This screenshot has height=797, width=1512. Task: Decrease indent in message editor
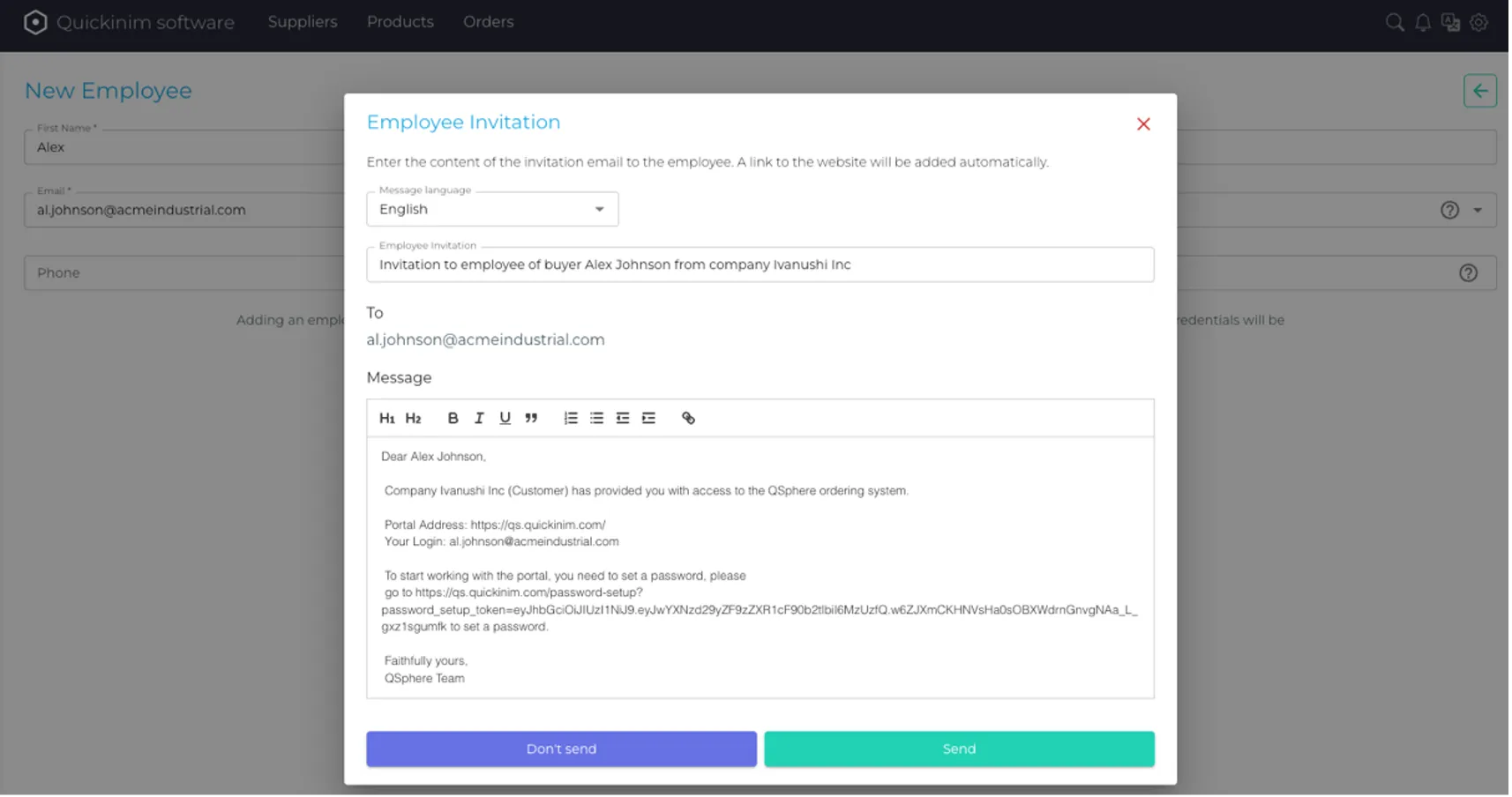point(623,418)
